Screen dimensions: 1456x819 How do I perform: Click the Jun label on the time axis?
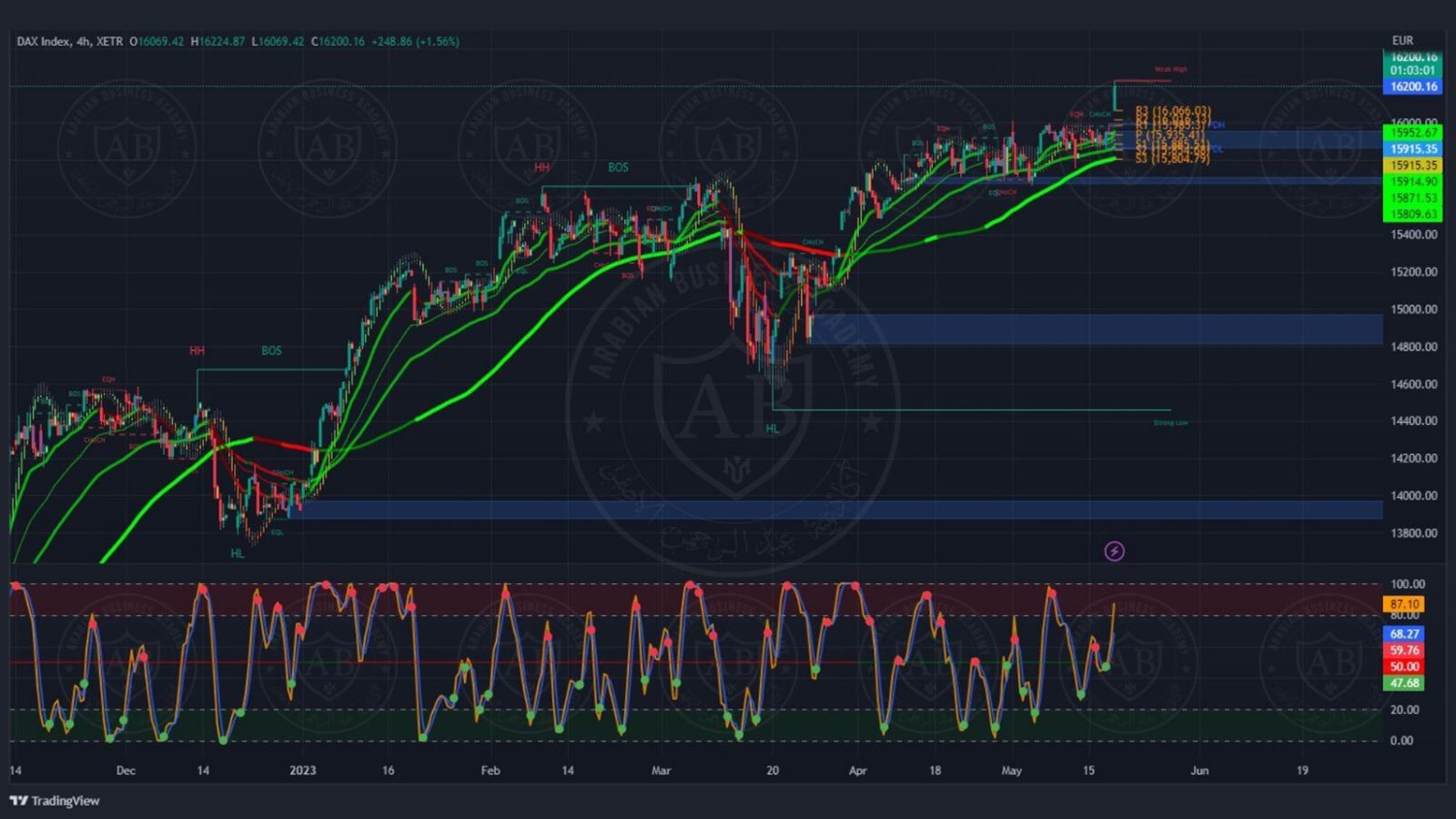tap(1200, 770)
